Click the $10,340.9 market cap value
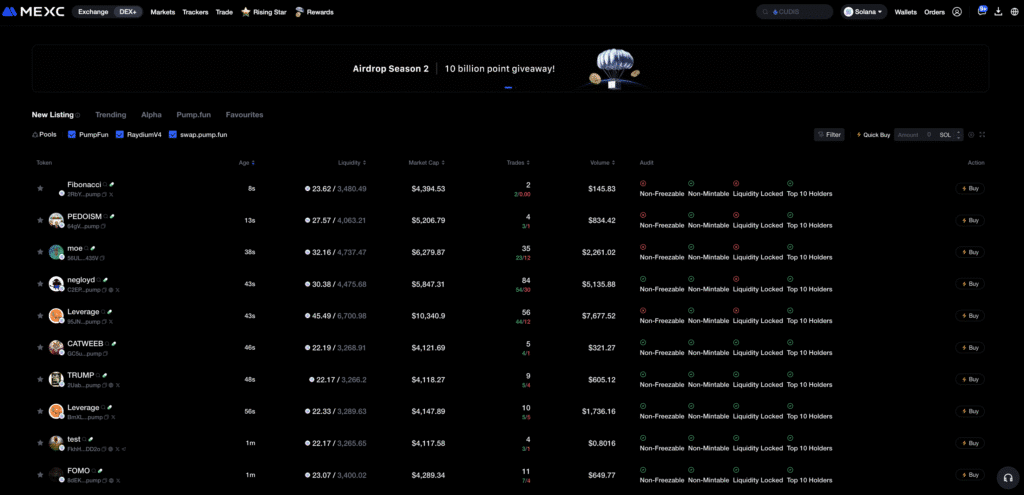Image resolution: width=1024 pixels, height=495 pixels. click(429, 316)
